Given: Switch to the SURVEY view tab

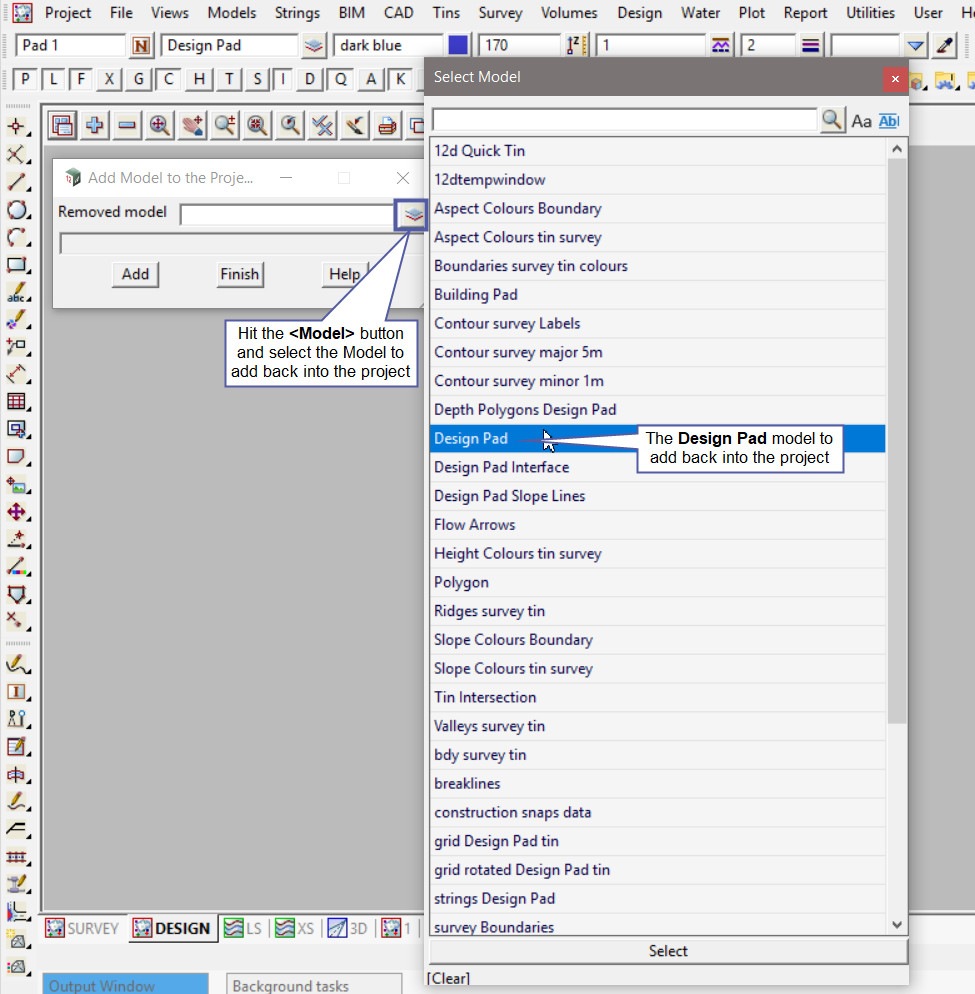Looking at the screenshot, I should point(83,928).
